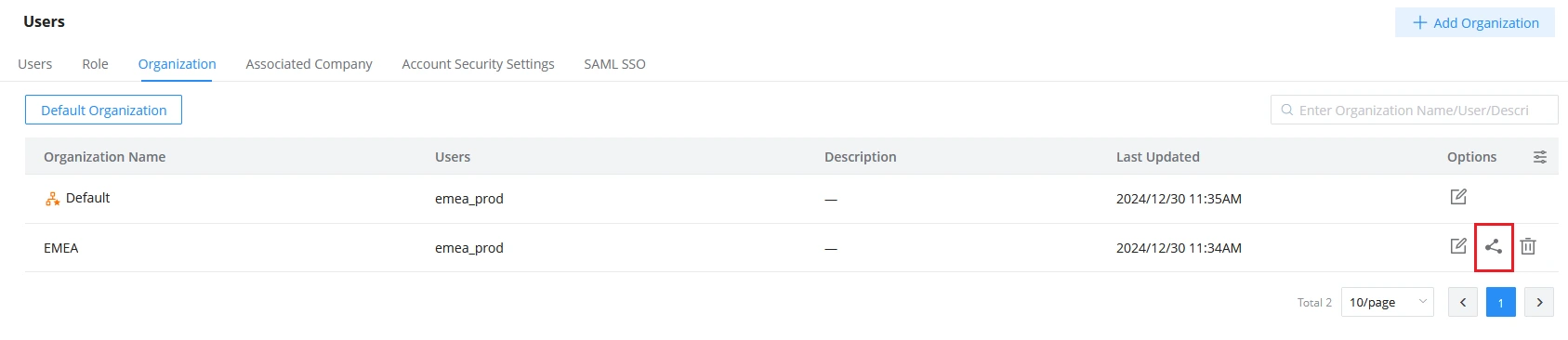The height and width of the screenshot is (340, 1568).
Task: Open the Associated Company tab
Action: [309, 64]
